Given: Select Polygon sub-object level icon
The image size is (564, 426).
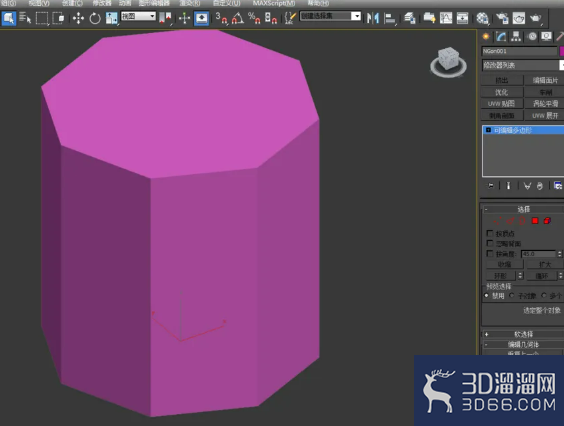Looking at the screenshot, I should (x=535, y=221).
